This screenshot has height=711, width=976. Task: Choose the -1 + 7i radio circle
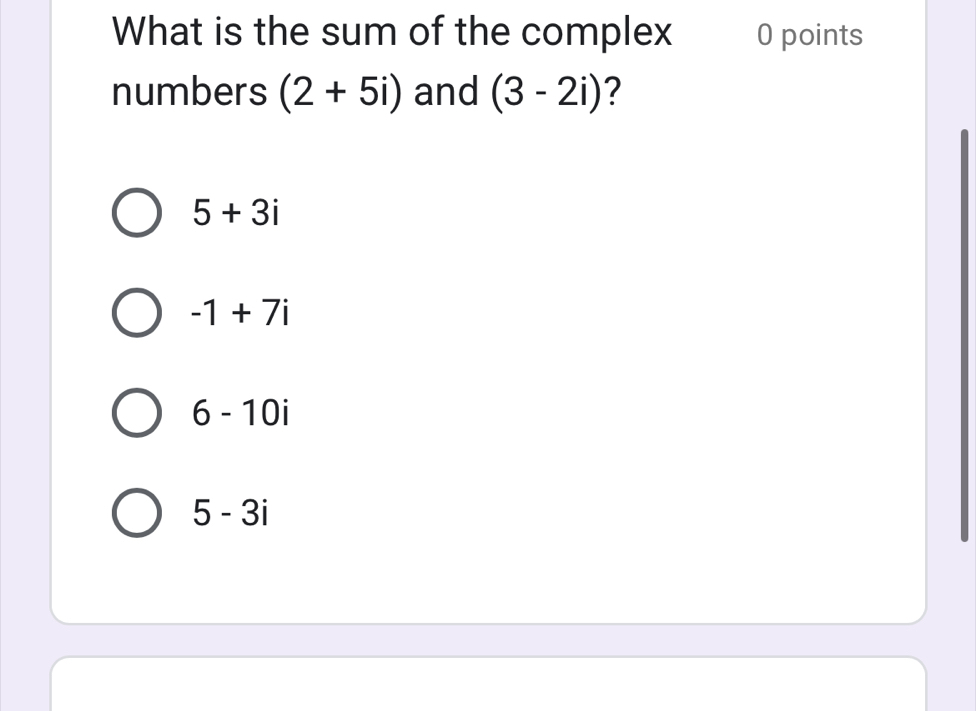[x=135, y=314]
